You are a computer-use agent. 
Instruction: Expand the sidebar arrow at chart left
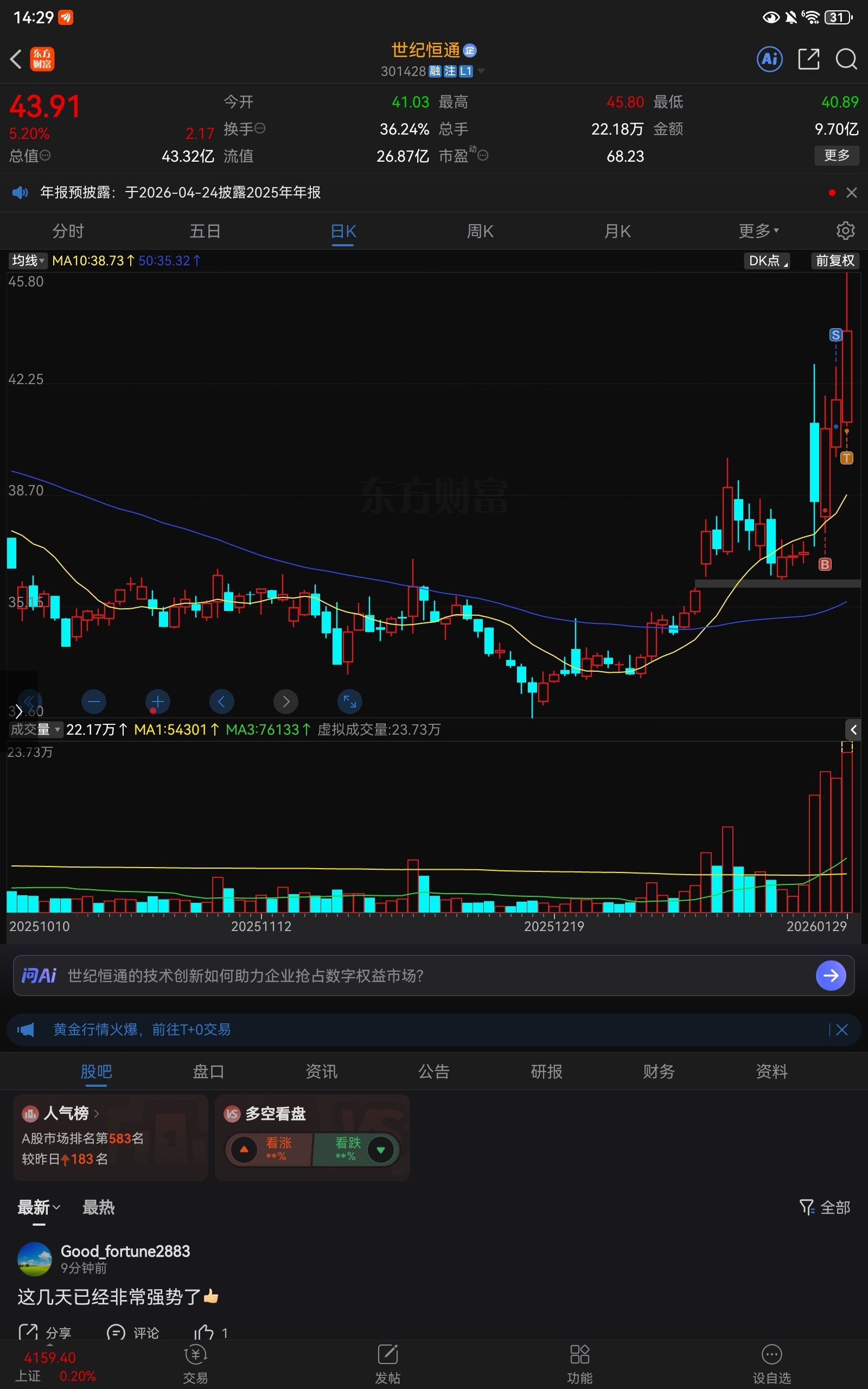click(x=19, y=711)
